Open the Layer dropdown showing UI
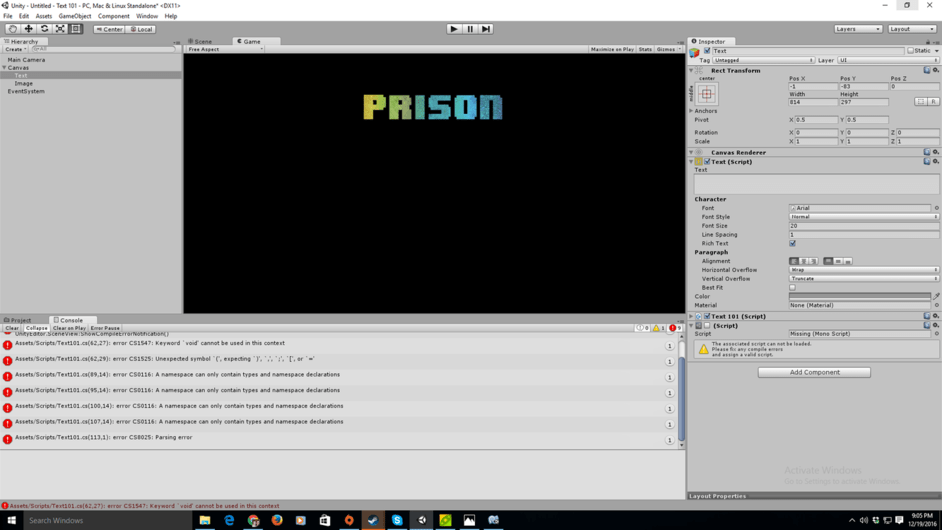 coord(888,60)
